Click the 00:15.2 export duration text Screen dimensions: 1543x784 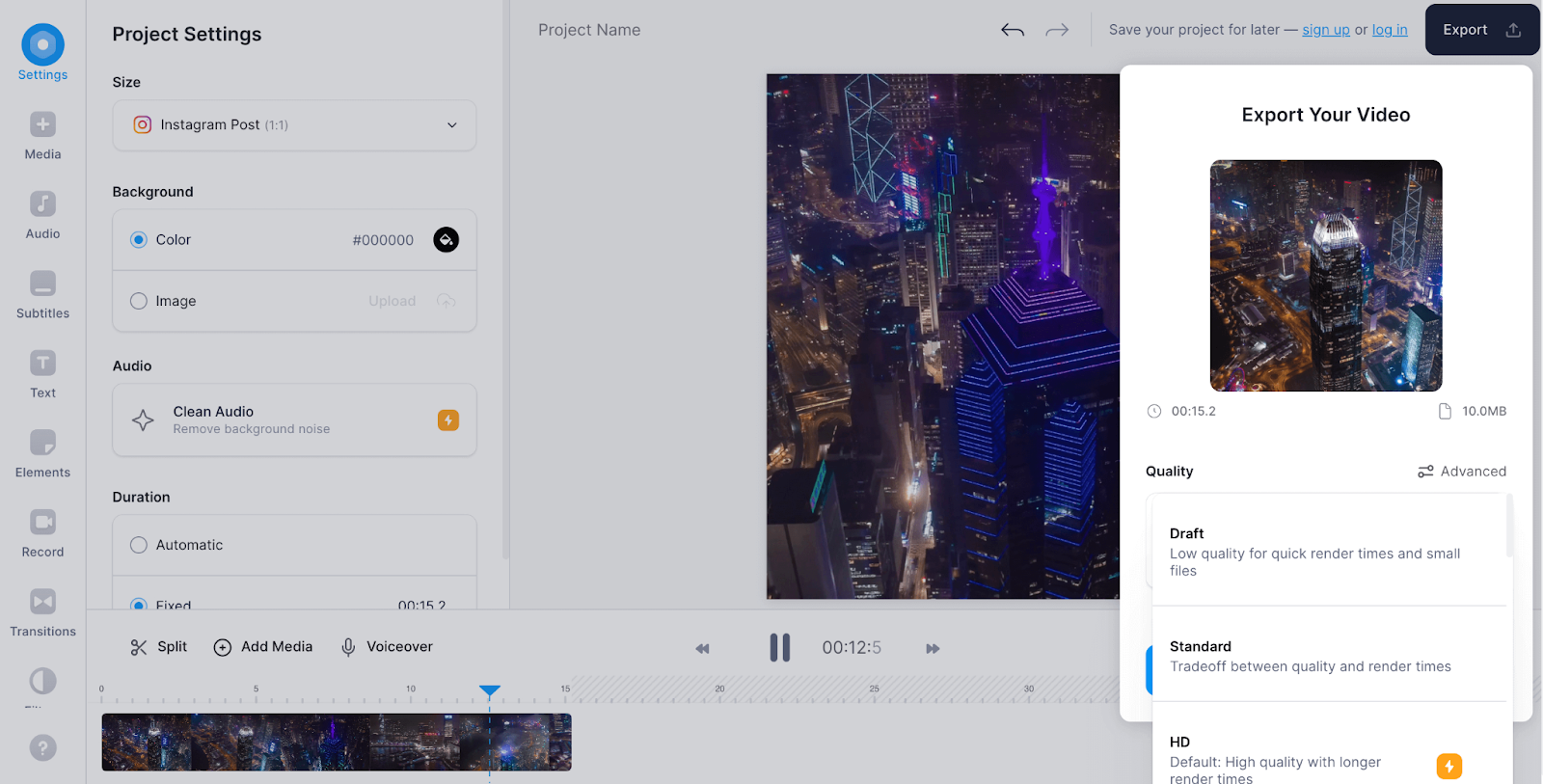pyautogui.click(x=1194, y=412)
